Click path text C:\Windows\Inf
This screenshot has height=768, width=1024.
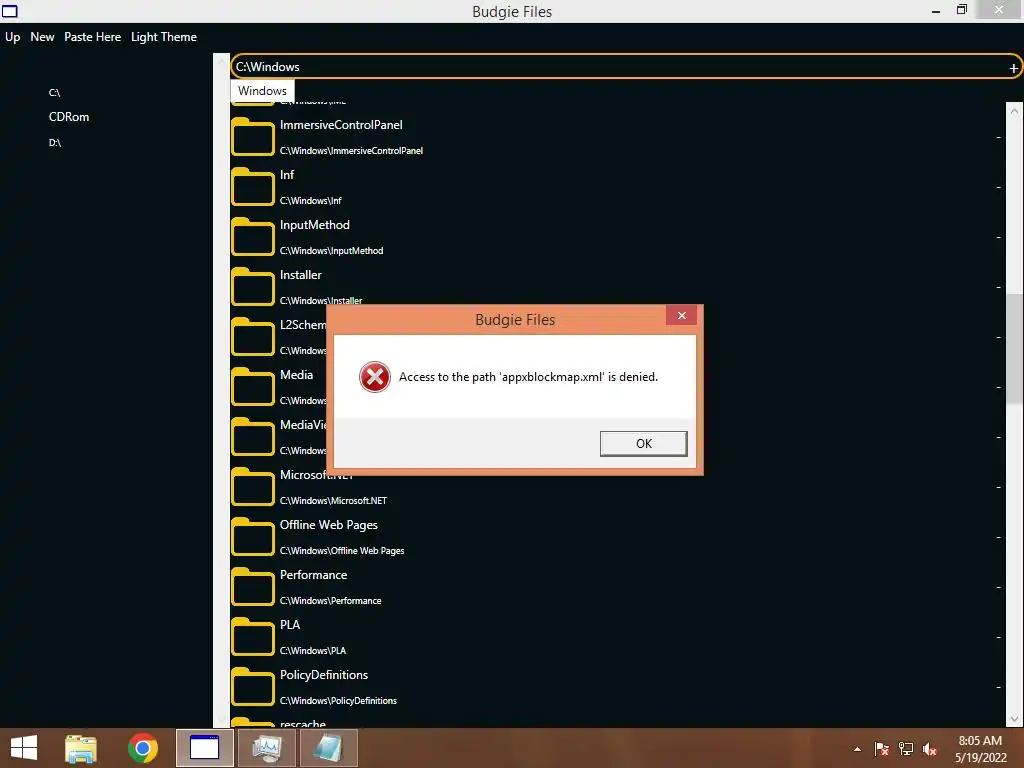[x=311, y=200]
